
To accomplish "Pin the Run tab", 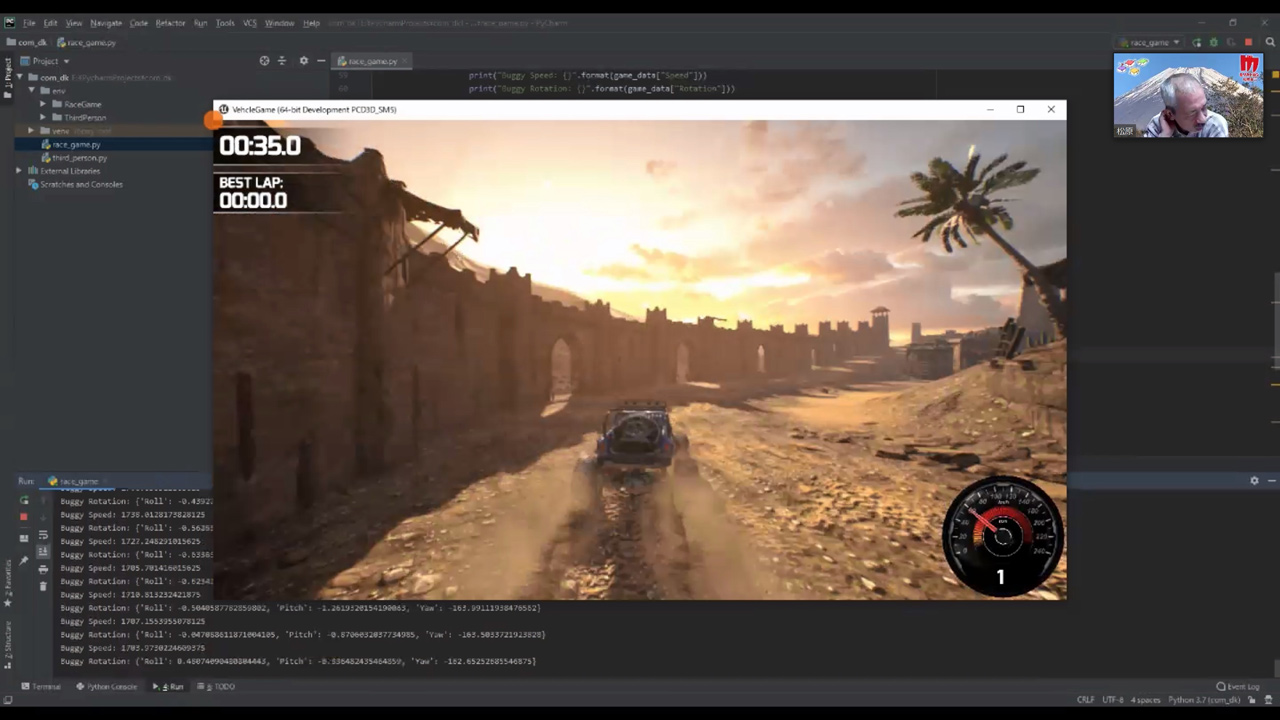I will (x=24, y=562).
